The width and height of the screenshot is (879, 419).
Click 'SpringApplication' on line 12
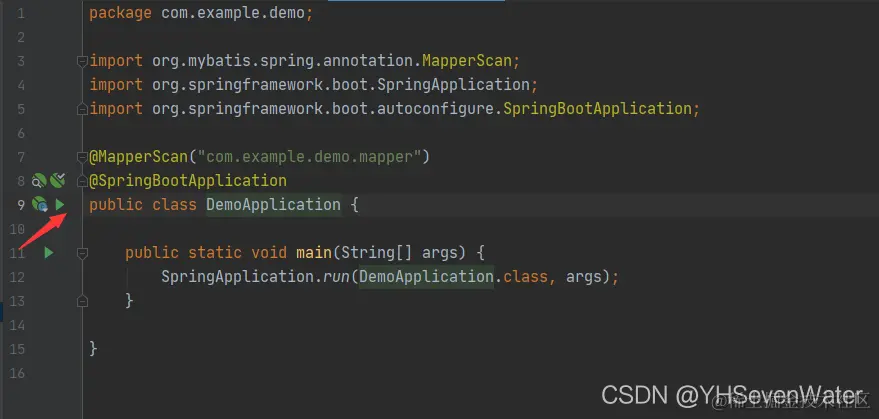pos(238,277)
